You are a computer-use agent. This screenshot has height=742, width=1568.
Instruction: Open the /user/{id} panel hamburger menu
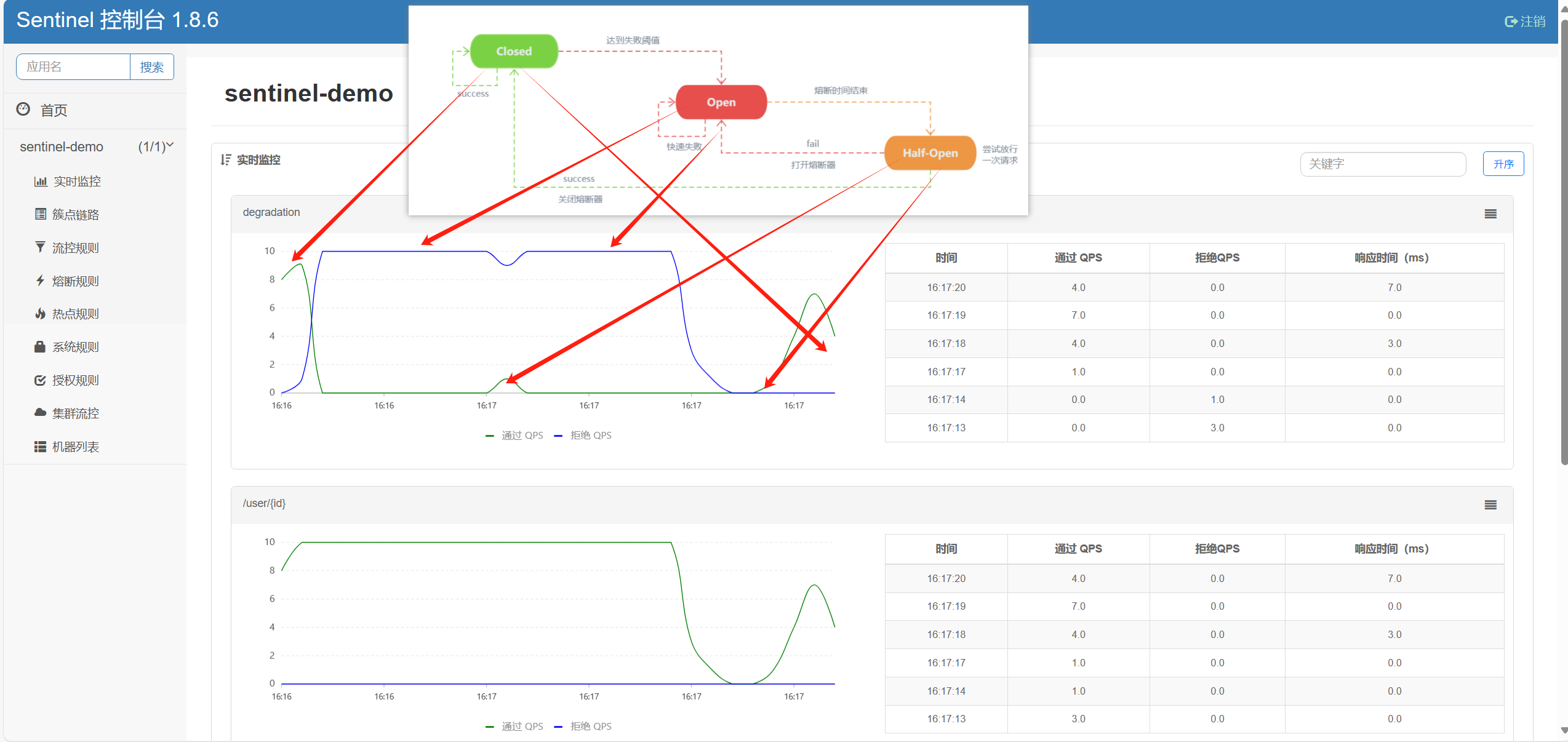click(x=1490, y=505)
